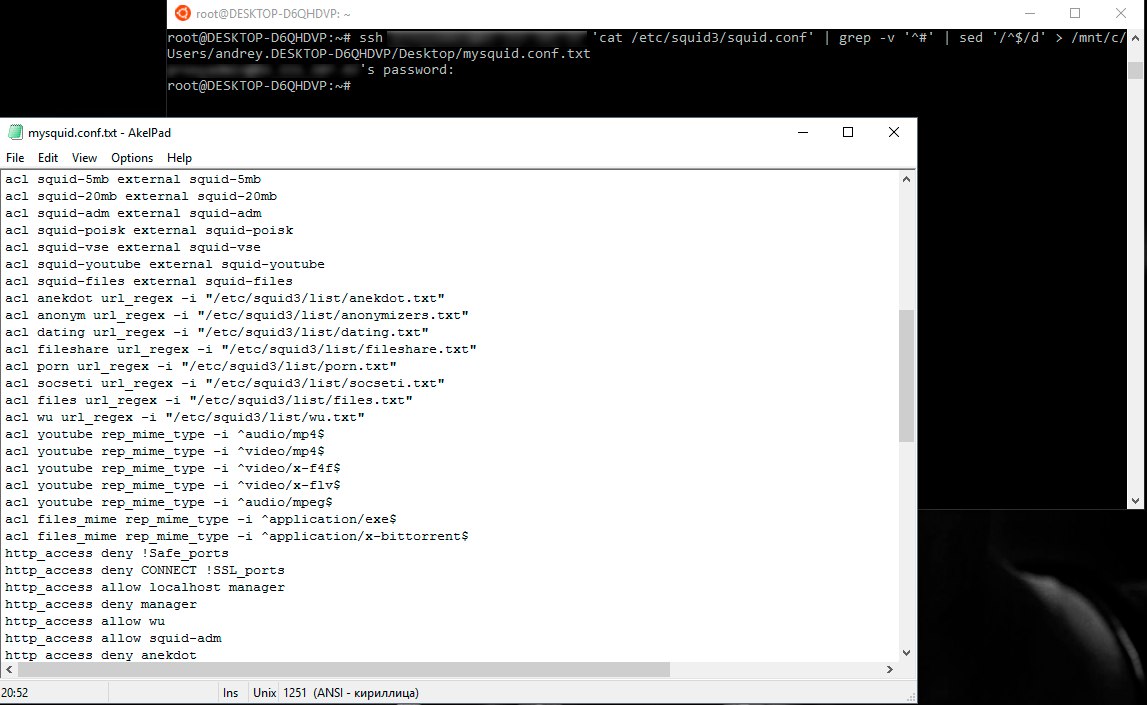Click the terminal title 'root@DESKTOP-D6QHDVP: ~'

[273, 14]
